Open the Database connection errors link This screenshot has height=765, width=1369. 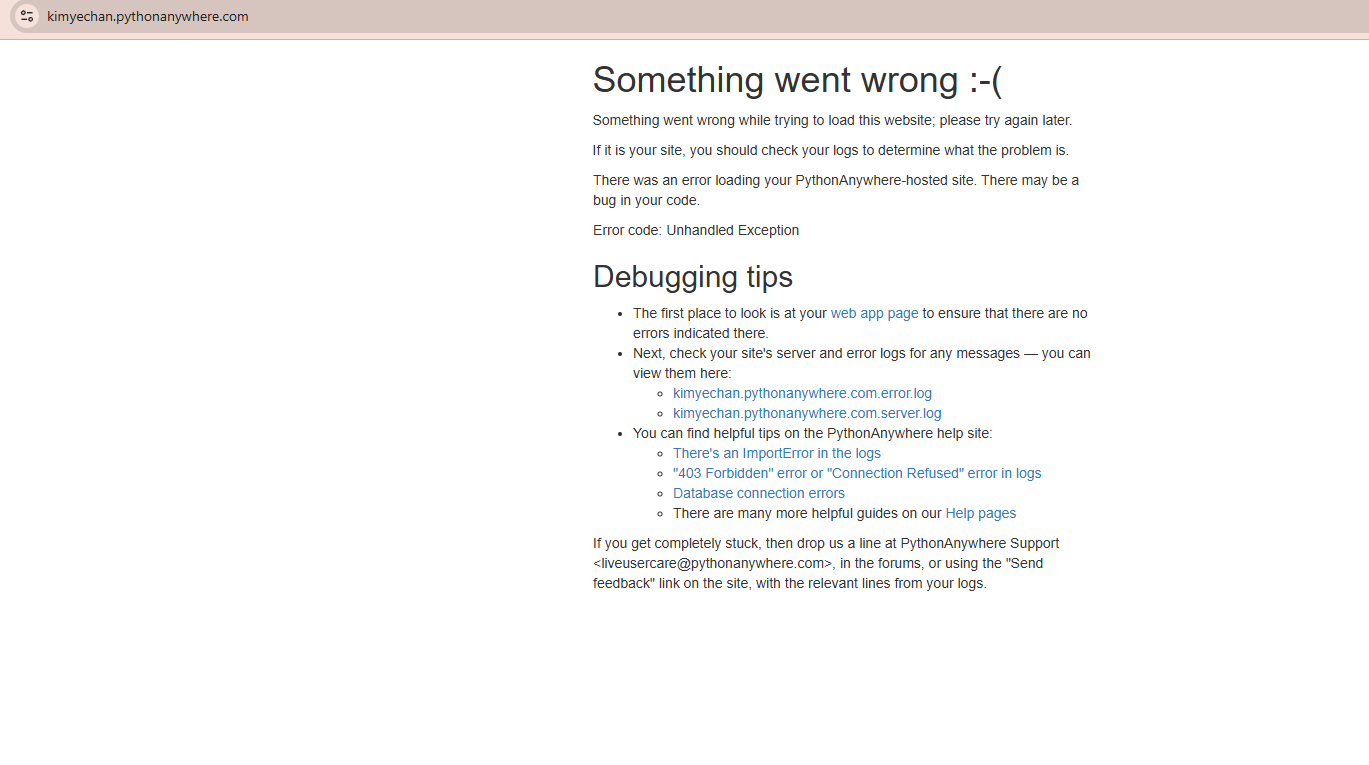(x=759, y=493)
